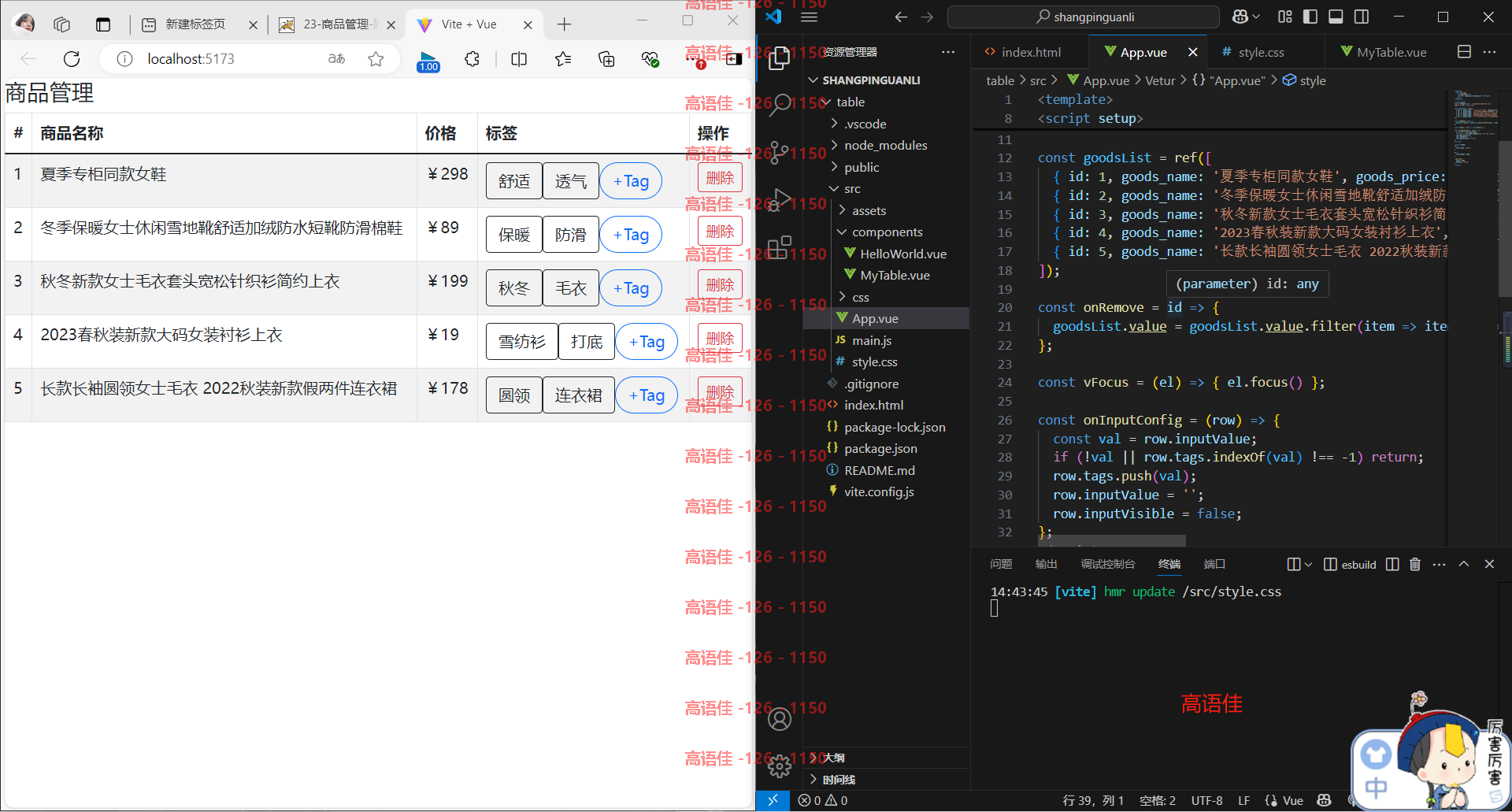This screenshot has width=1512, height=812.
Task: Kill terminal with trash icon
Action: (1415, 564)
